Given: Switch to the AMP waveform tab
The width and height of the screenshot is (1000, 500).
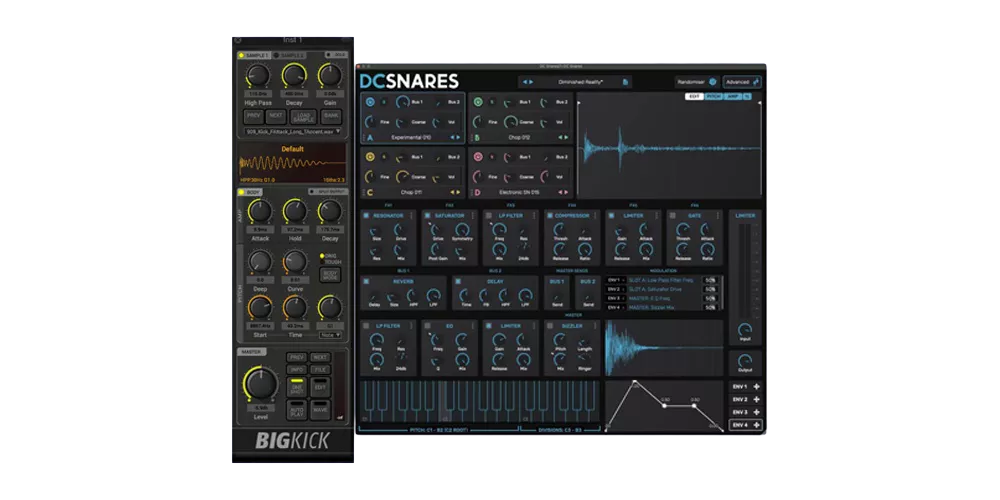Looking at the screenshot, I should click(x=732, y=97).
